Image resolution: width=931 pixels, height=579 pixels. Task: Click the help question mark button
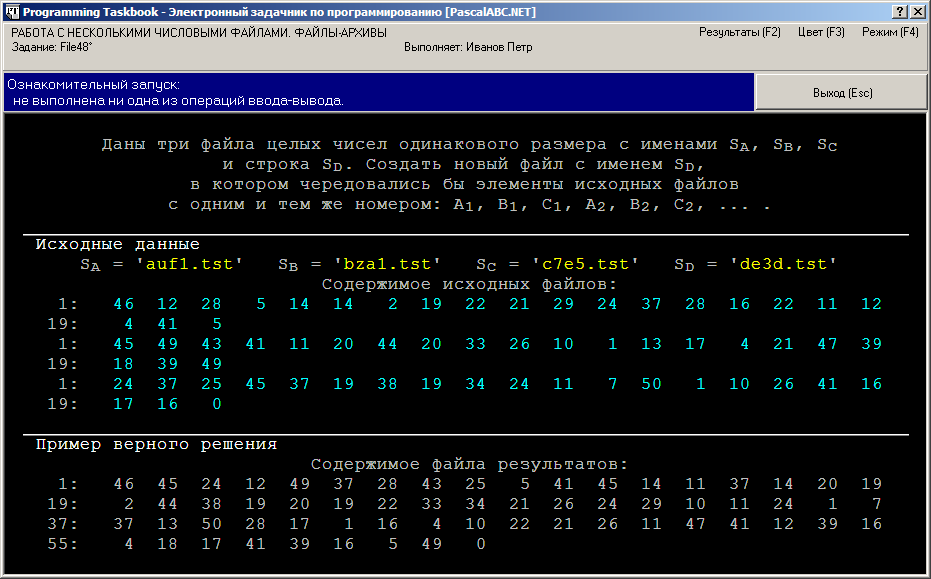[x=900, y=11]
